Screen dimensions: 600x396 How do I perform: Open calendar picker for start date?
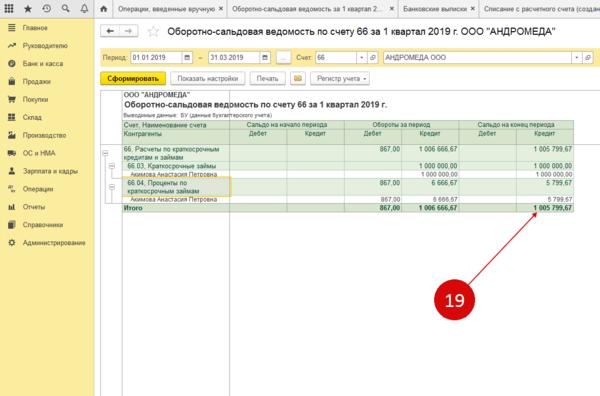(187, 58)
